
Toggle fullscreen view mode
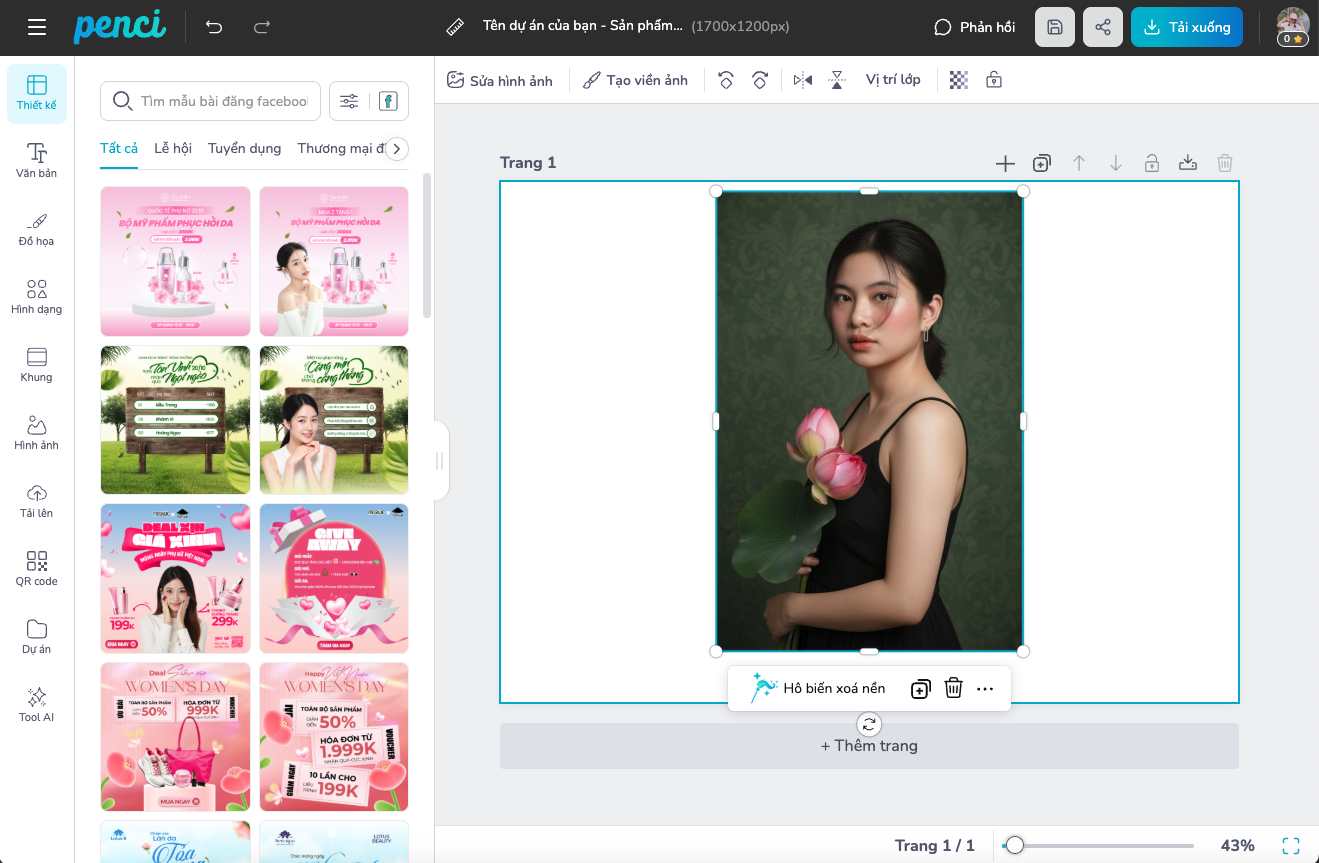click(x=1290, y=845)
